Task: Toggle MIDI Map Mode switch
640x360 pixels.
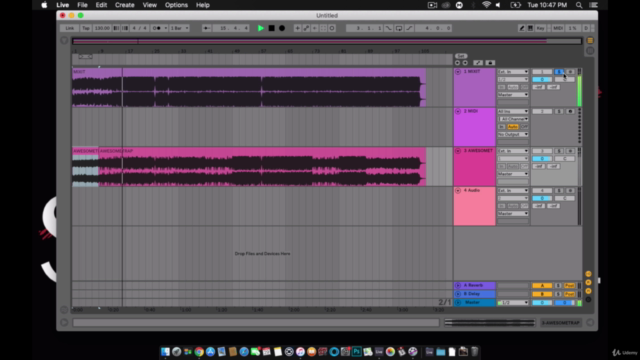Action: pos(558,28)
